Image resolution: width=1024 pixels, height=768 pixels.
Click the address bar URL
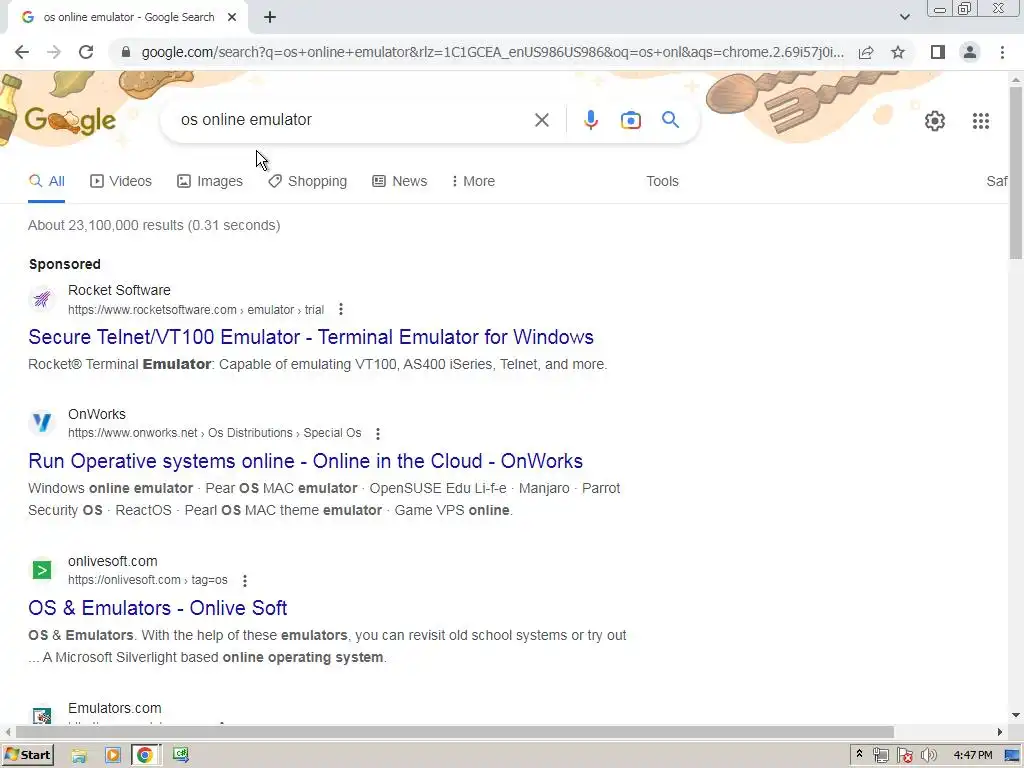pos(492,52)
